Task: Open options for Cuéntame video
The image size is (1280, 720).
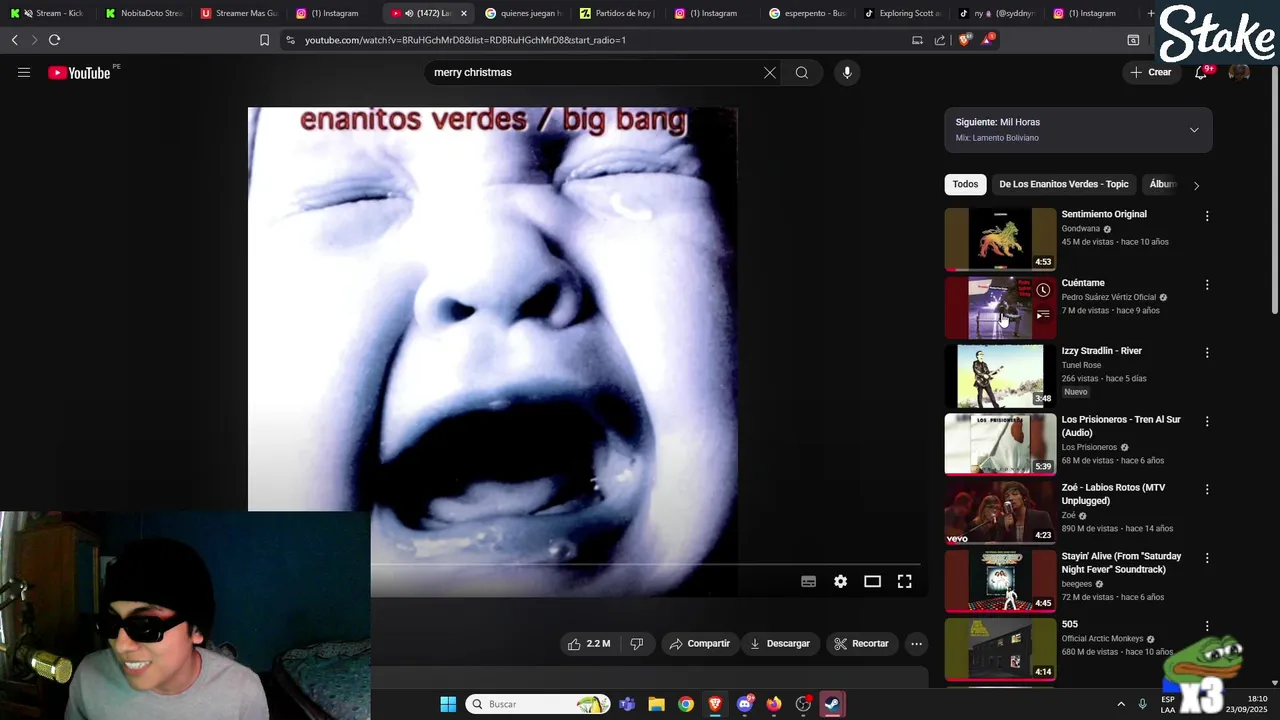Action: tap(1207, 284)
